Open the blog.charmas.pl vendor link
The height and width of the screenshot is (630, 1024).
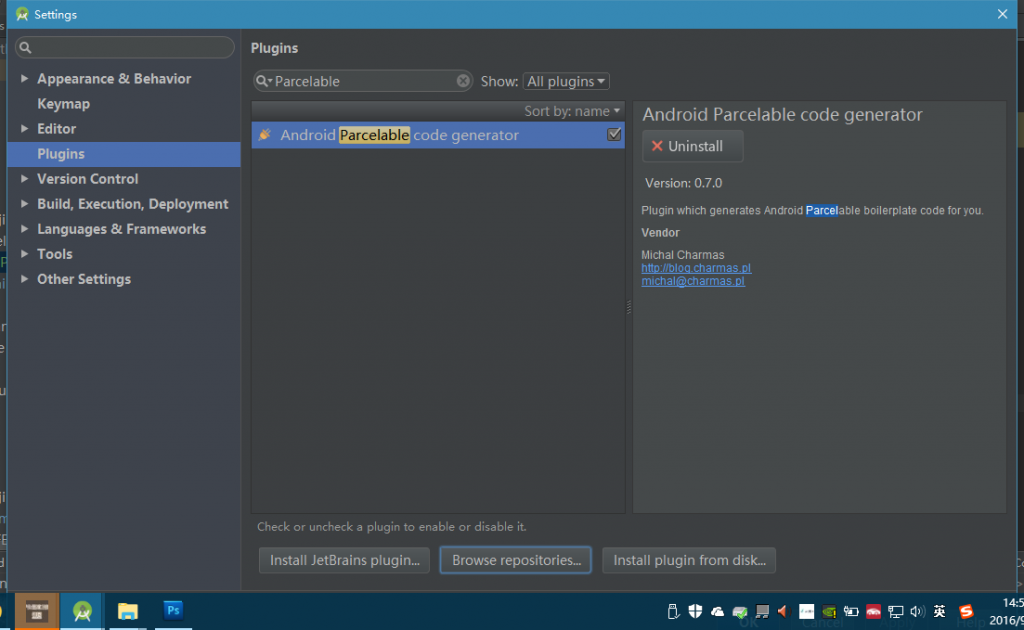[696, 268]
